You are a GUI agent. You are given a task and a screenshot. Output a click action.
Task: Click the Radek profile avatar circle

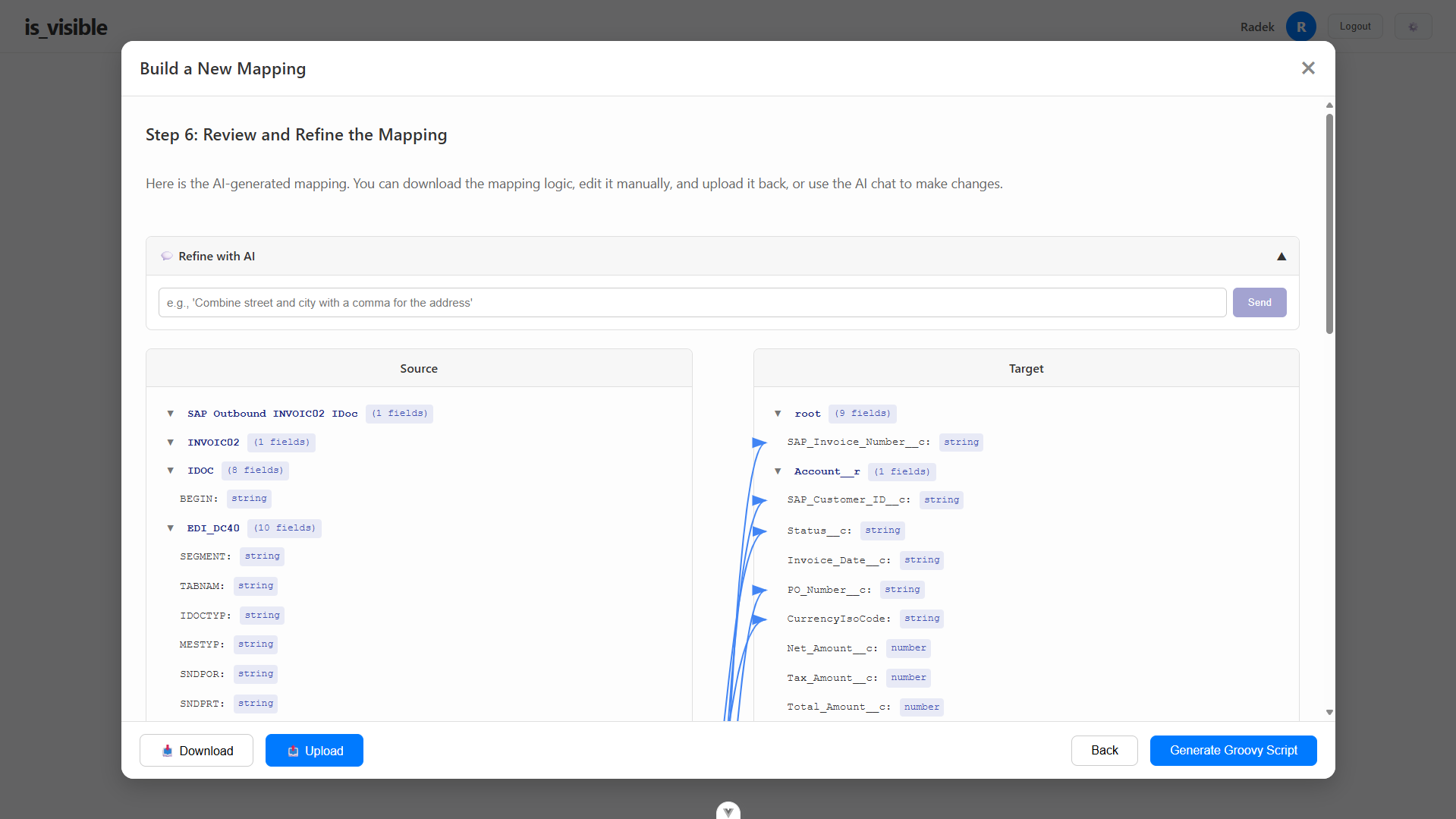pyautogui.click(x=1300, y=26)
